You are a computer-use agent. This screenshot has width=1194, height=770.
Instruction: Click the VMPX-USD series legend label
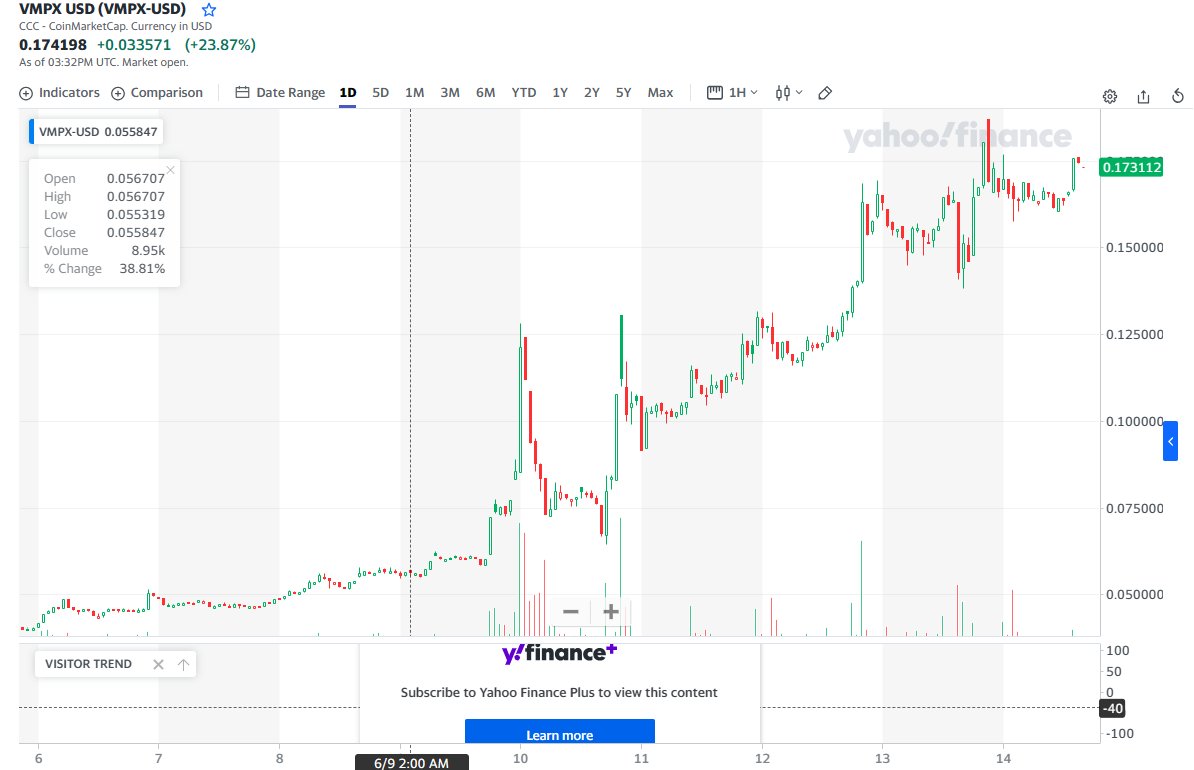click(97, 132)
